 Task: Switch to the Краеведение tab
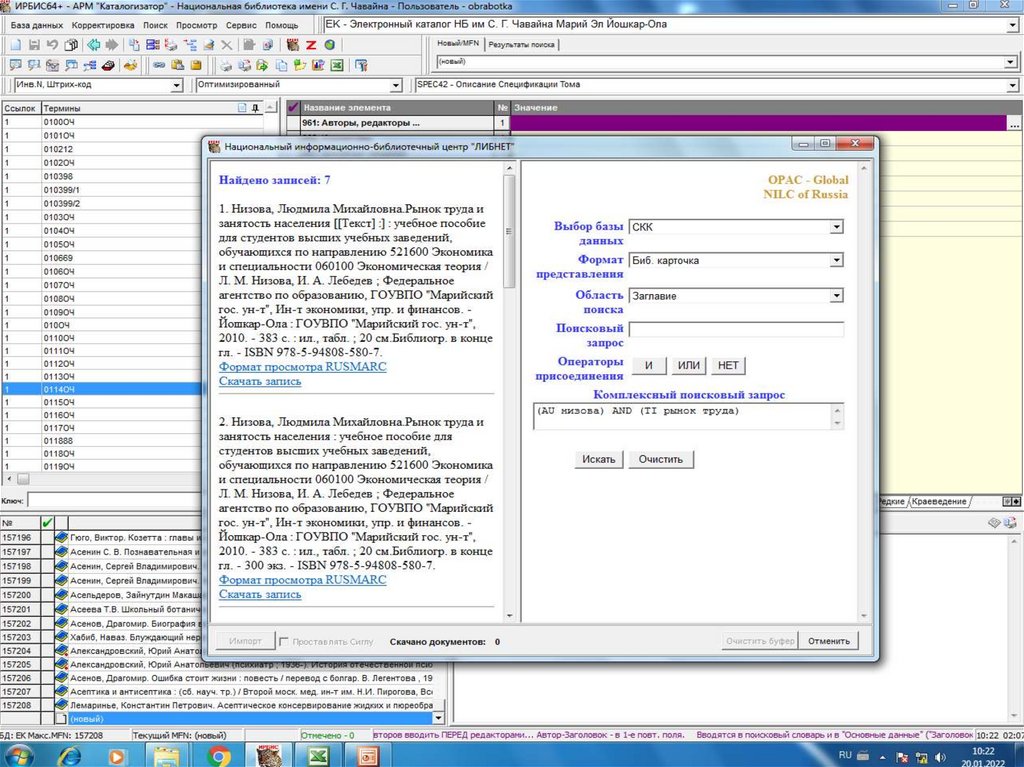(939, 501)
